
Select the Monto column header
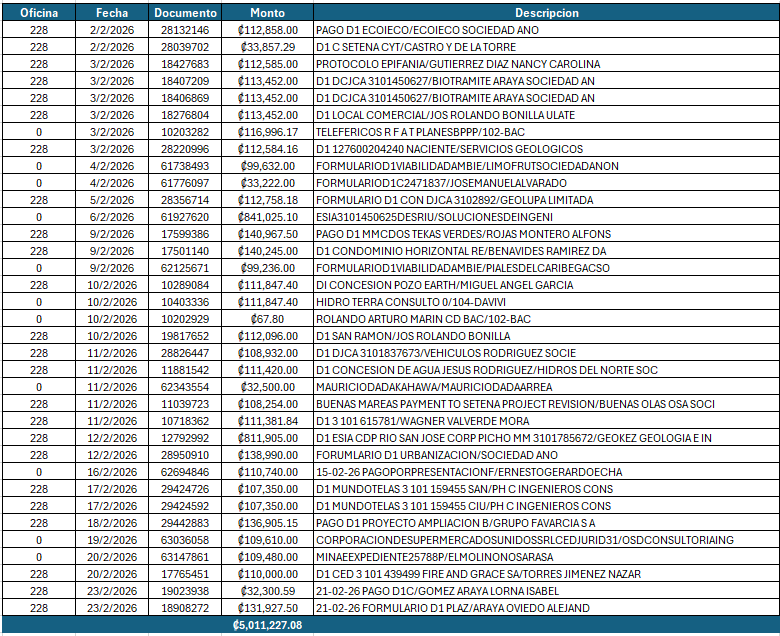click(x=266, y=13)
